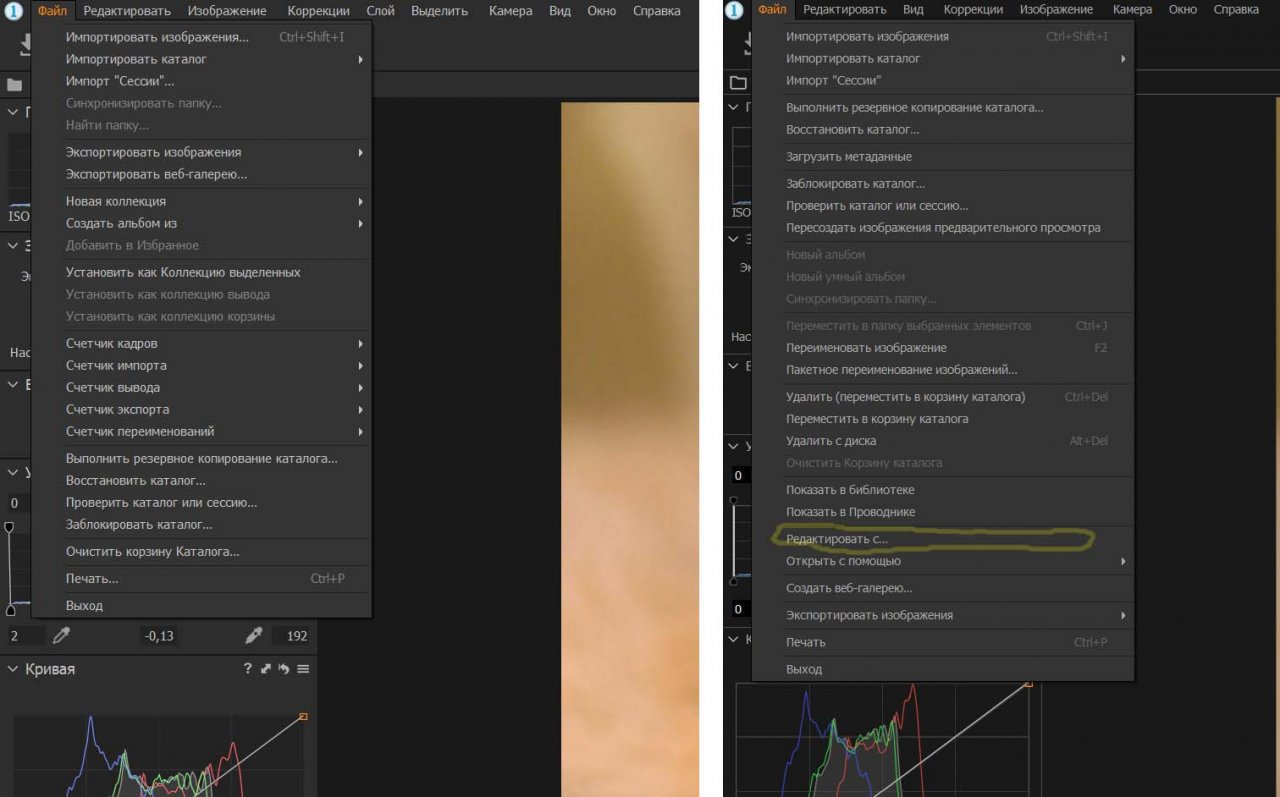Collapse the Кривая panel chevron
Image resolution: width=1280 pixels, height=797 pixels.
pos(14,669)
